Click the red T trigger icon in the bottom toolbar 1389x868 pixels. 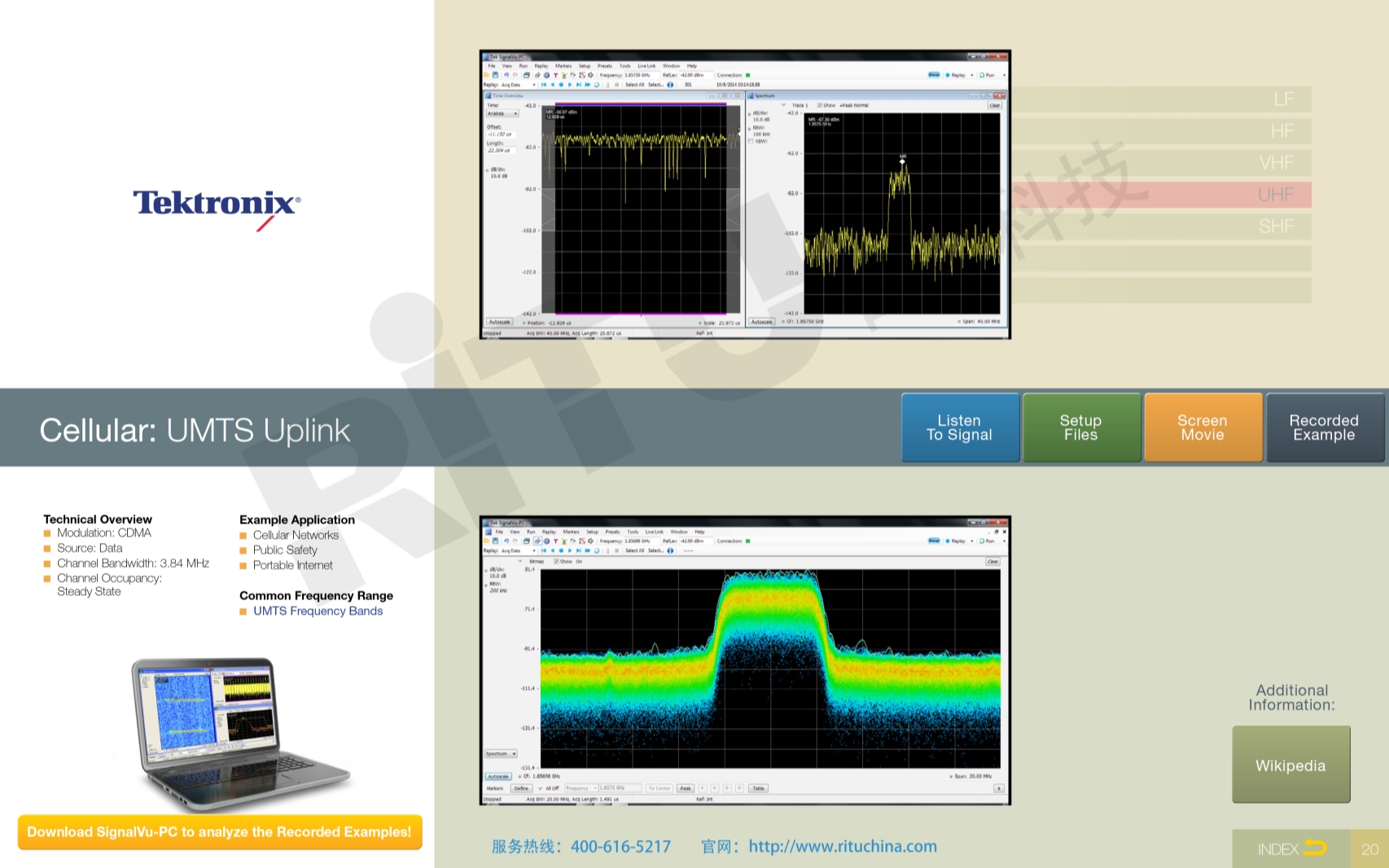click(555, 541)
